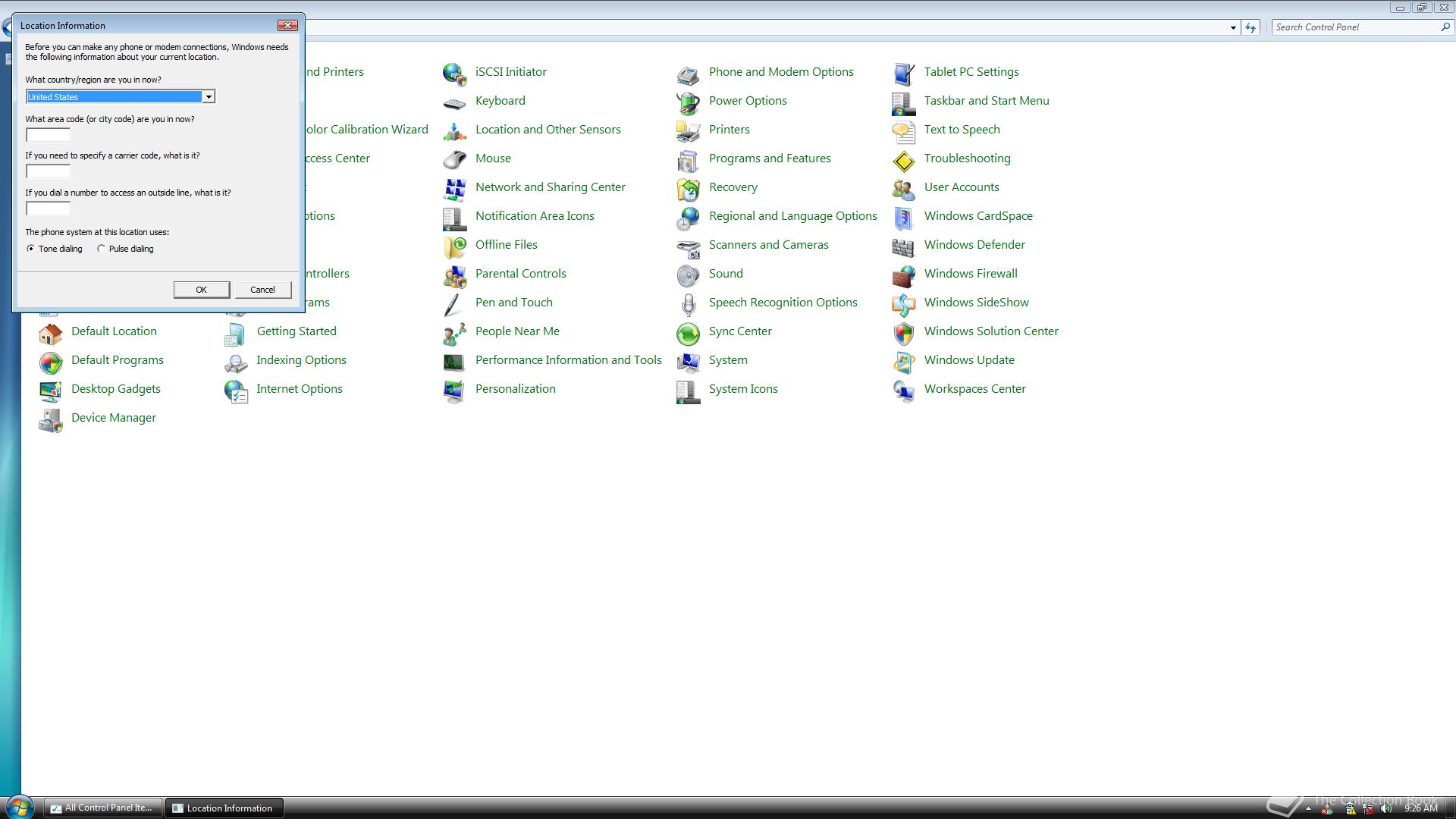Open the Programs and Features link
The height and width of the screenshot is (819, 1456).
(770, 158)
